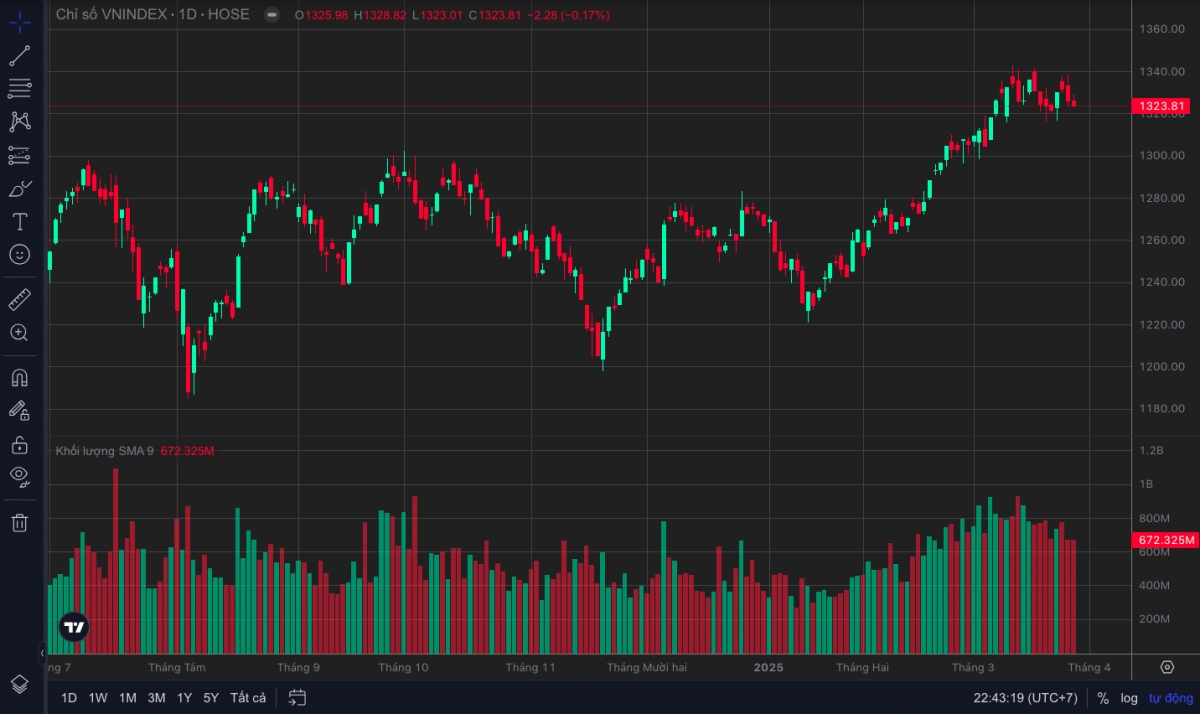Open timezone menu at 22:43:19 (UTC+7)
The image size is (1200, 714).
coord(1026,697)
